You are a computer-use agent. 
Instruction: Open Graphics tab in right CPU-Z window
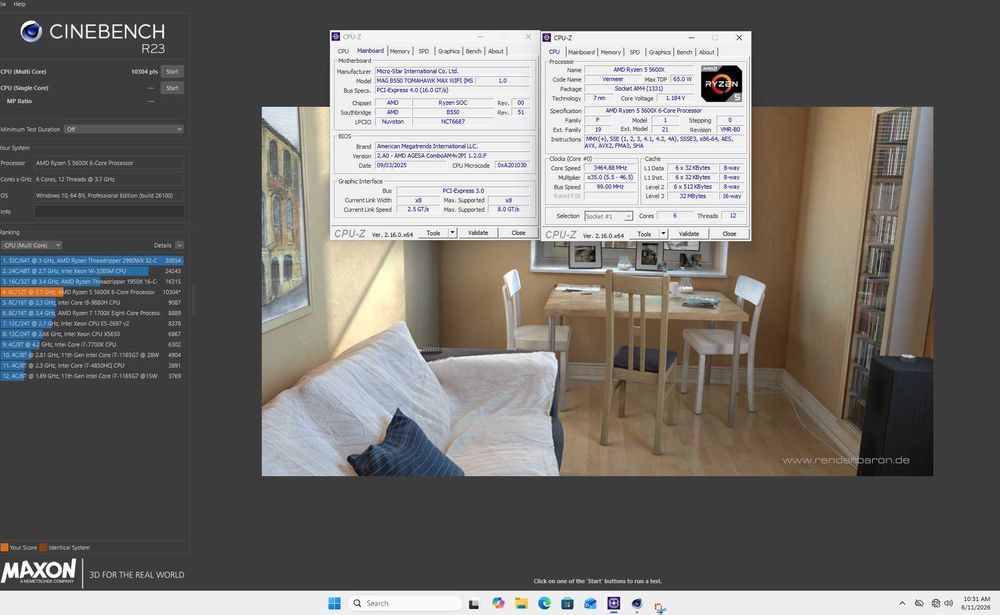(x=659, y=52)
